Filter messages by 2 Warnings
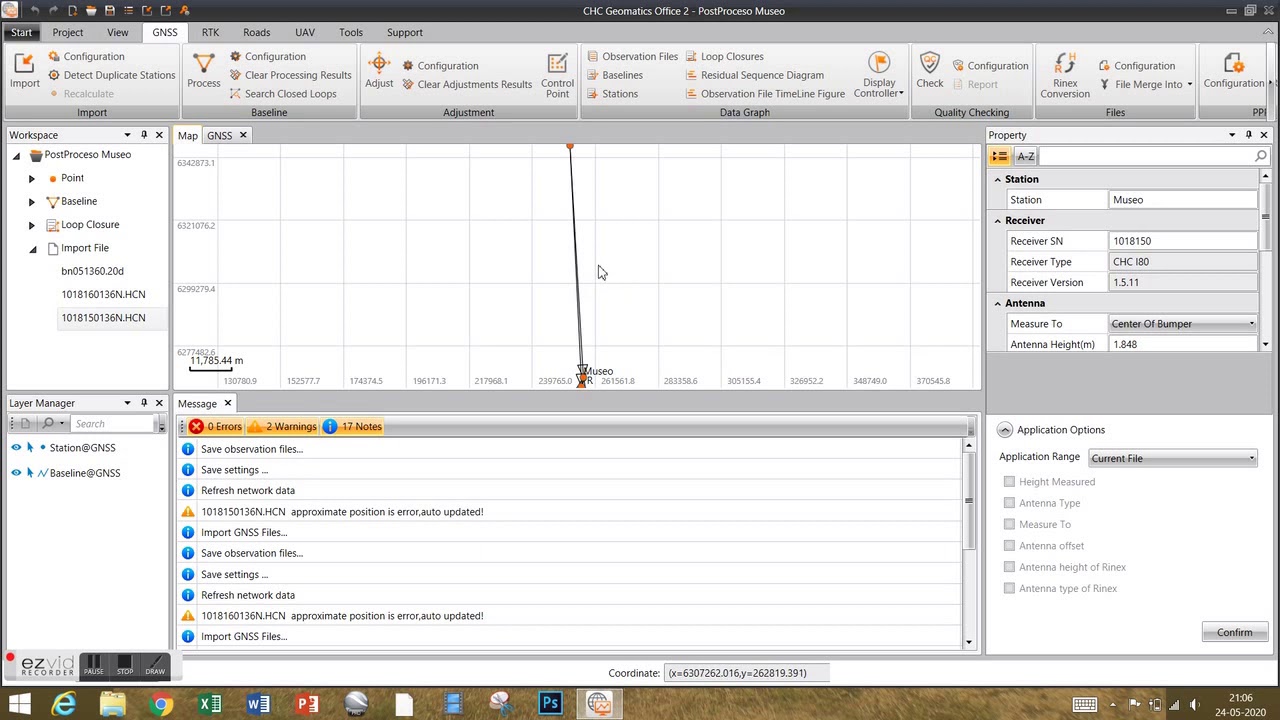The width and height of the screenshot is (1280, 720). click(x=282, y=427)
